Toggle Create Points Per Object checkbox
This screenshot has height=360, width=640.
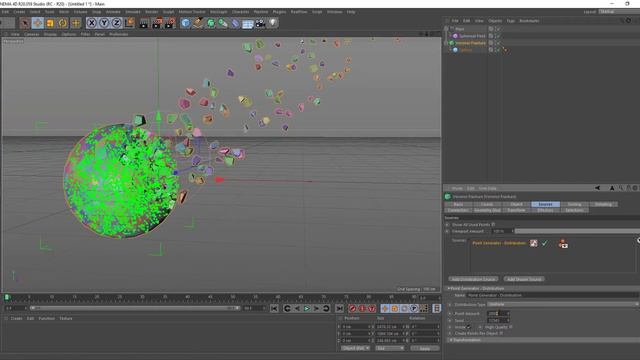[501, 333]
